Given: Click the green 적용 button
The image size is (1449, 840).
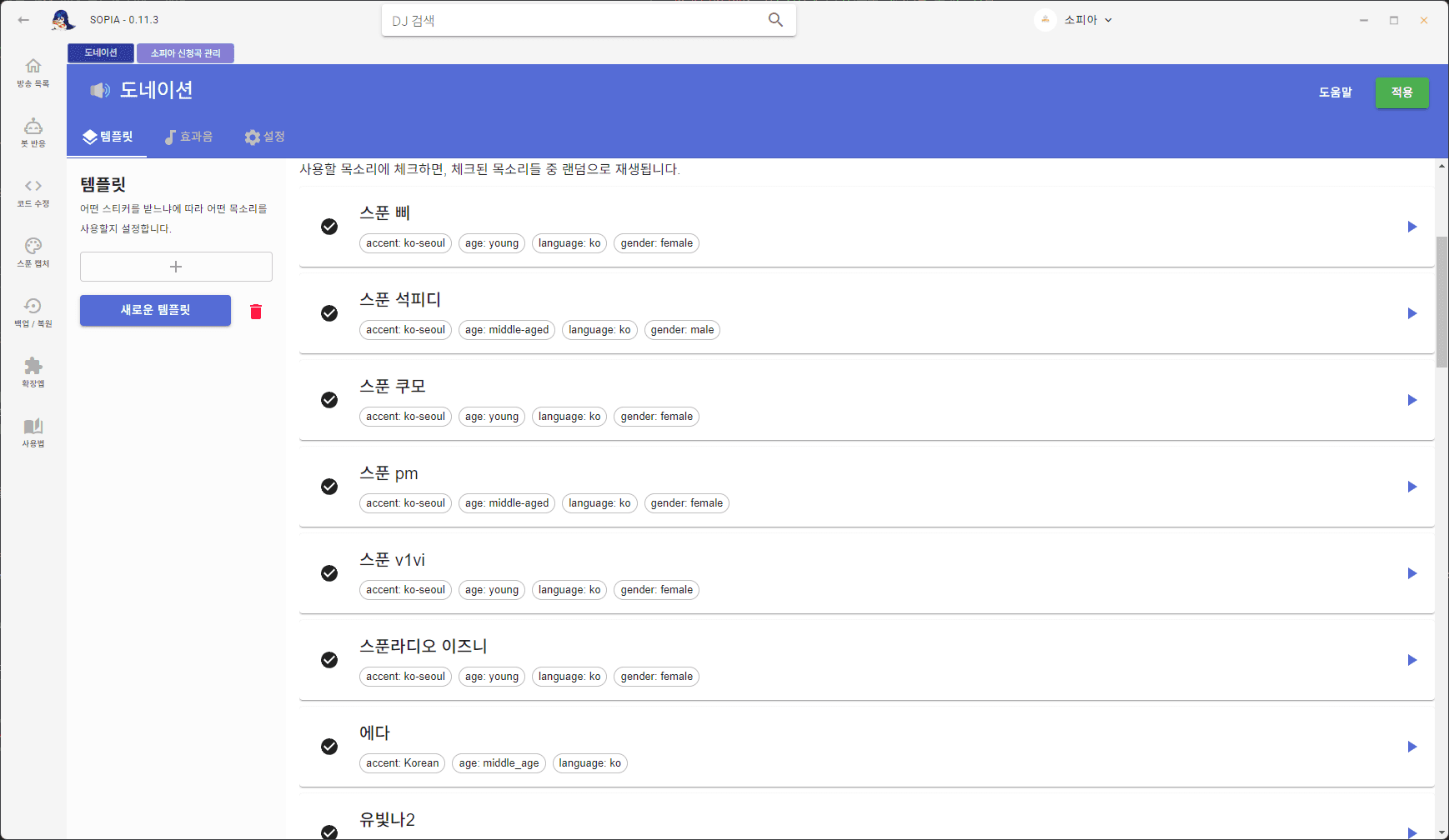Looking at the screenshot, I should [x=1401, y=92].
